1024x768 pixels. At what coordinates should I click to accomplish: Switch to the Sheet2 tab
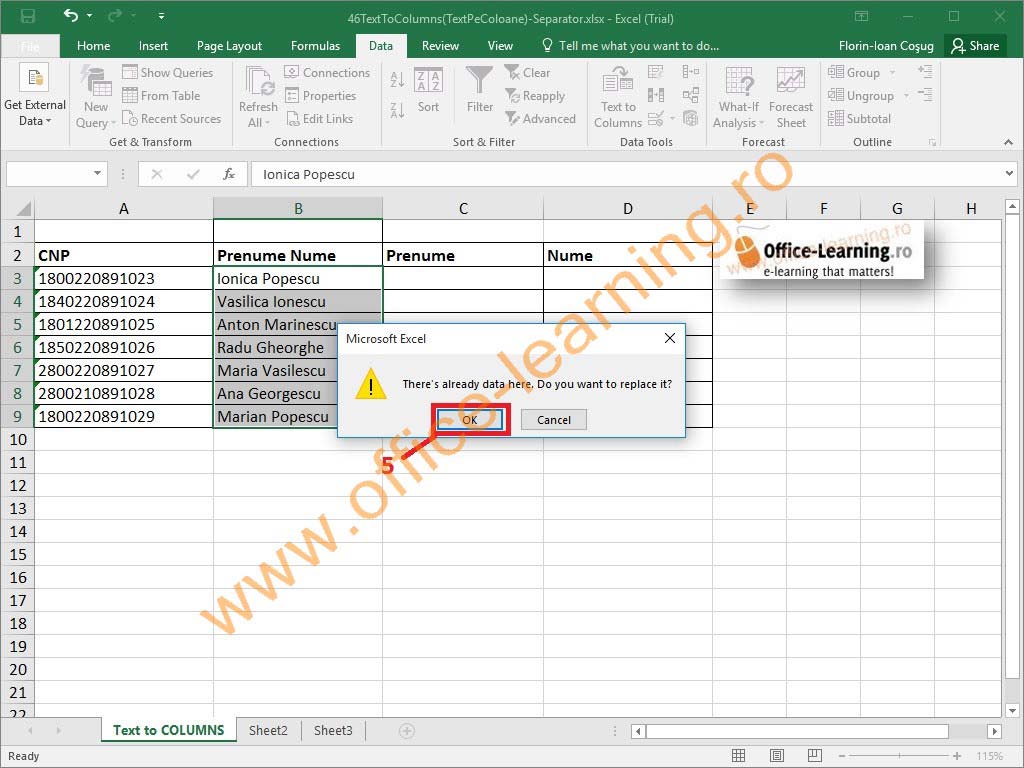(268, 730)
